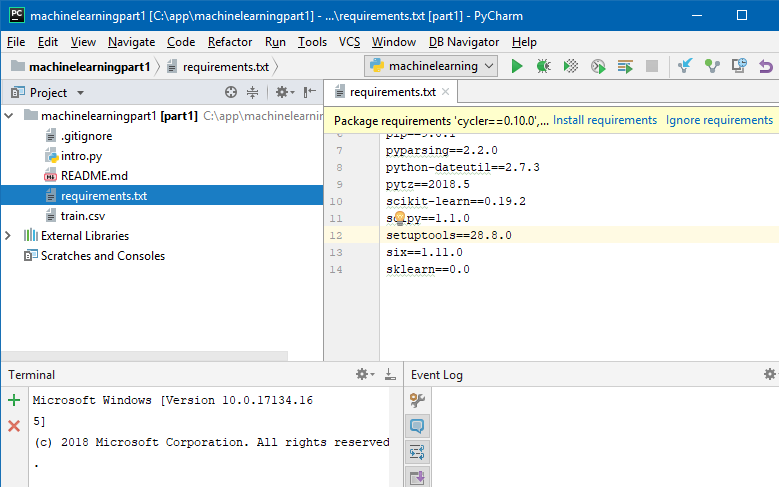
Task: Open the Window menu
Action: click(393, 42)
